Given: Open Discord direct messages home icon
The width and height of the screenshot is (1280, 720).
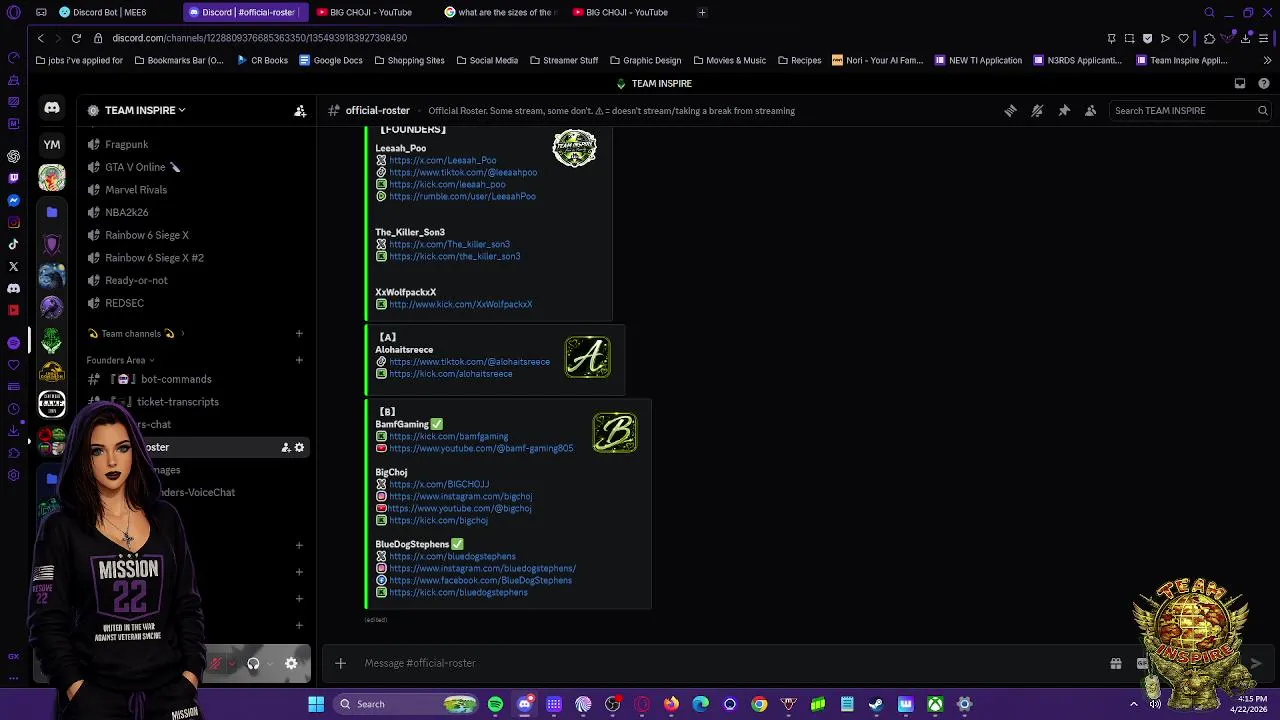Looking at the screenshot, I should pos(52,108).
